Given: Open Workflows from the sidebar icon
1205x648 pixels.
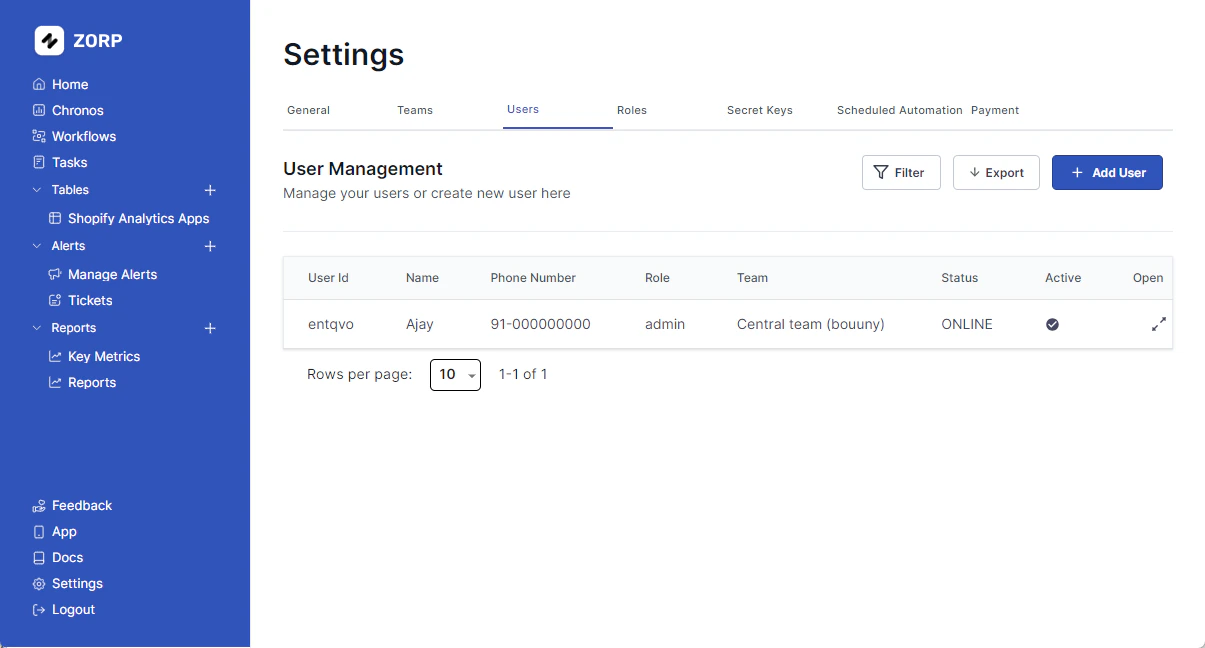Looking at the screenshot, I should coord(39,136).
